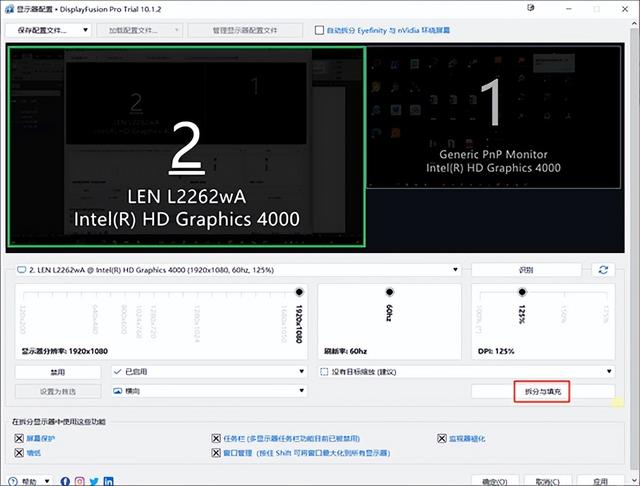Open the monitor selector LEN L2262wA dropdown
This screenshot has height=486, width=640.
(238, 270)
